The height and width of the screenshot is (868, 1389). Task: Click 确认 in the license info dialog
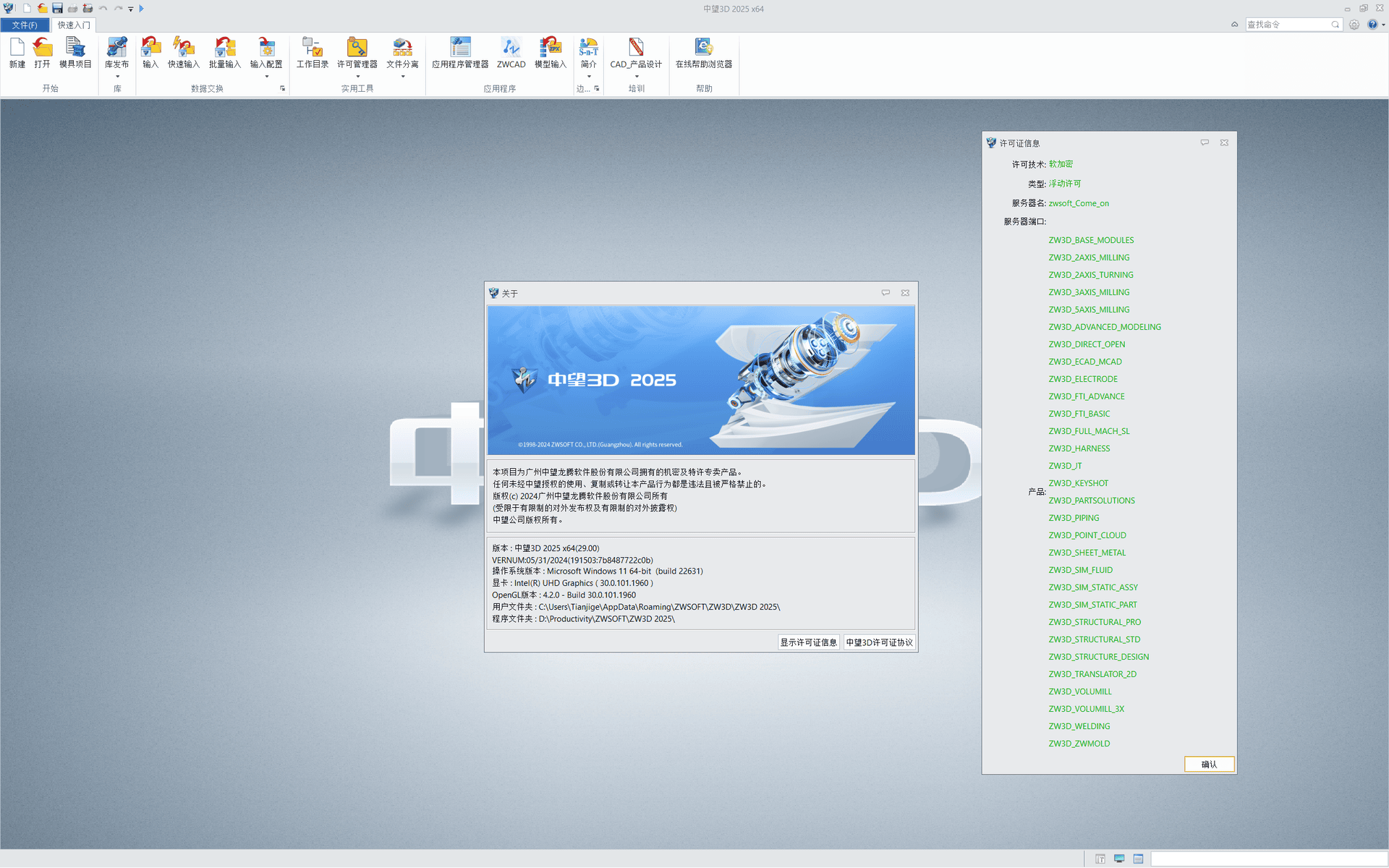tap(1209, 764)
